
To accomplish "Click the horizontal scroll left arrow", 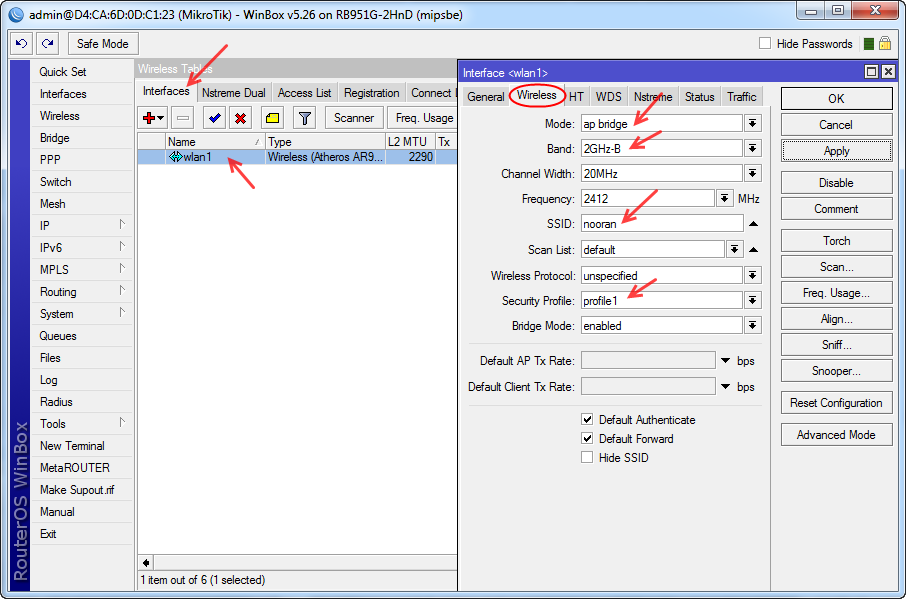I will (146, 562).
